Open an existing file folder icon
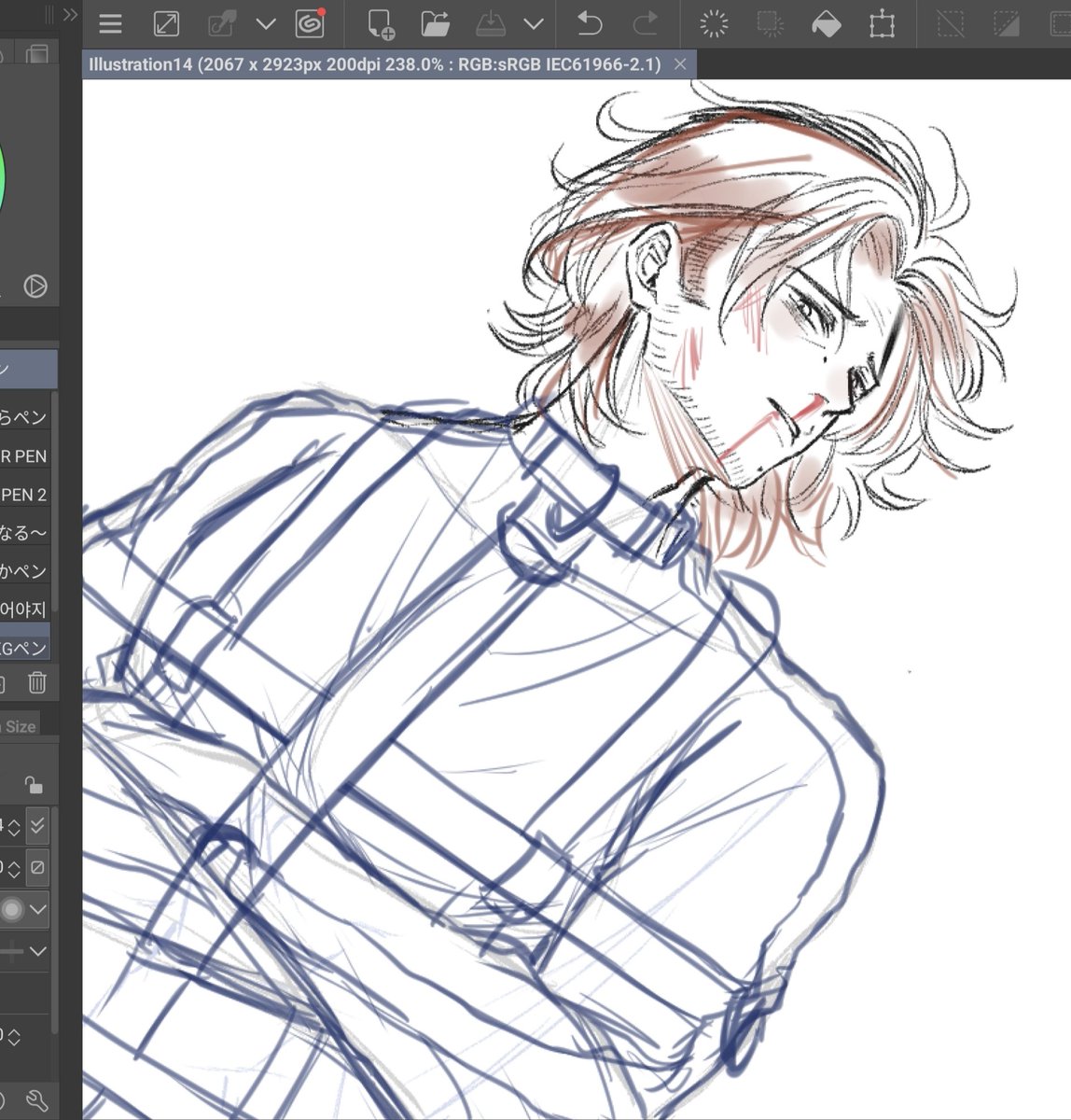1071x1120 pixels. click(435, 24)
